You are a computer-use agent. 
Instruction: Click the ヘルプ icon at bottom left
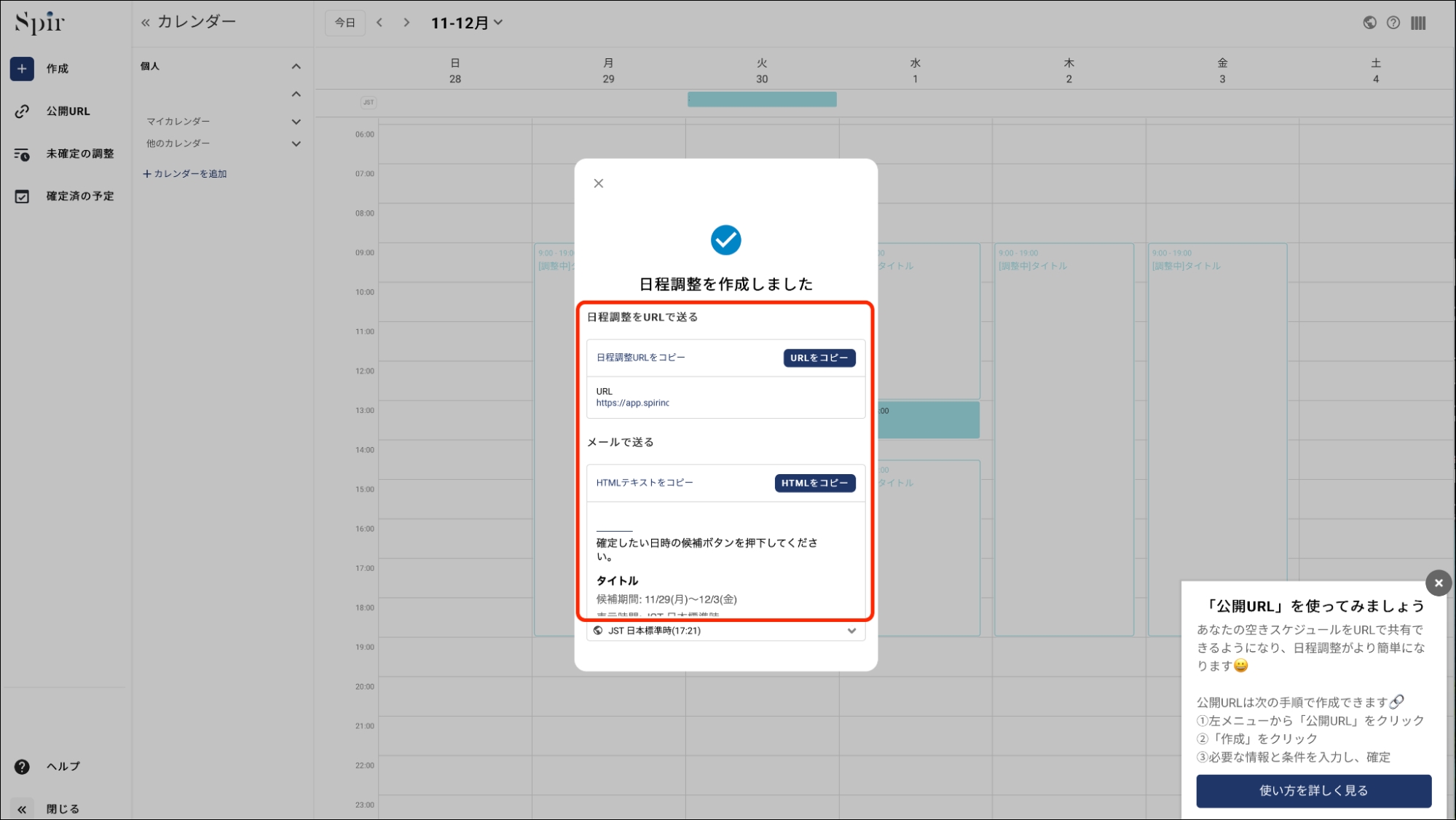click(x=23, y=766)
